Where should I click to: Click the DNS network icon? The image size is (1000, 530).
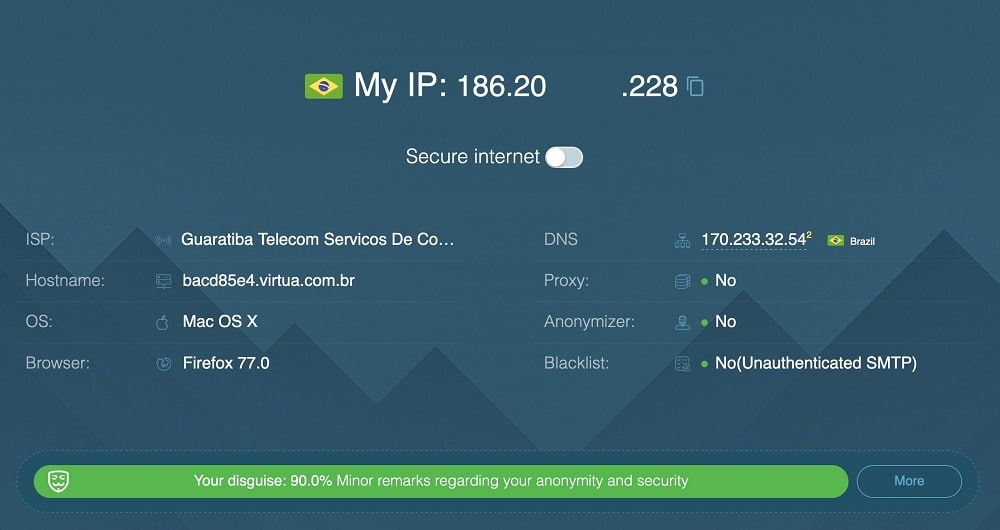tap(682, 240)
